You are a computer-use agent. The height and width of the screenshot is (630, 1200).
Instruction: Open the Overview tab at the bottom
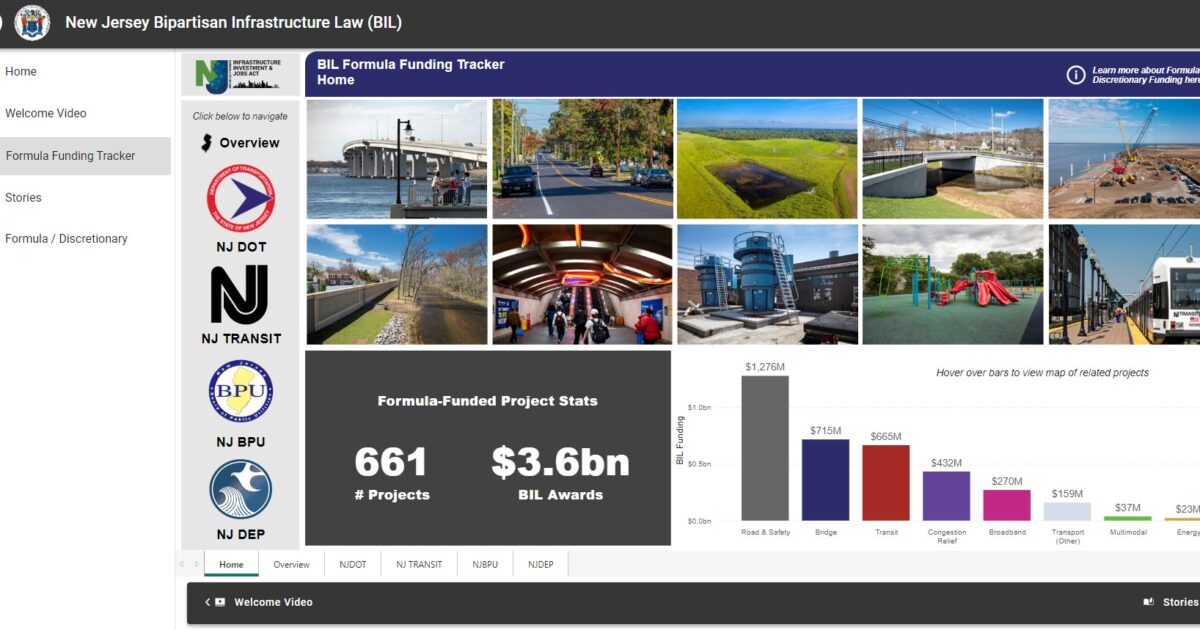pyautogui.click(x=291, y=563)
